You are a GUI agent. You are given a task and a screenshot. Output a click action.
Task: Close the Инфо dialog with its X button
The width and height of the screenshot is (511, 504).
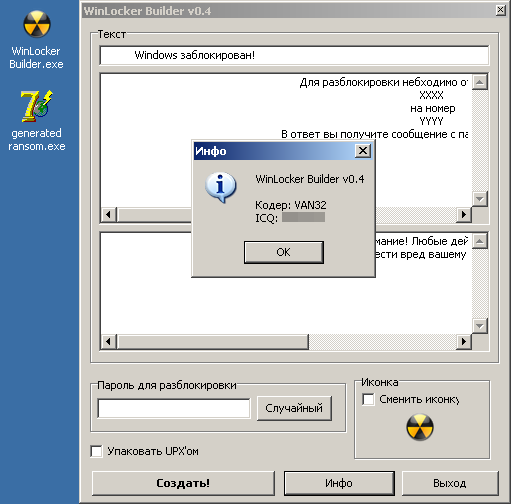(363, 151)
